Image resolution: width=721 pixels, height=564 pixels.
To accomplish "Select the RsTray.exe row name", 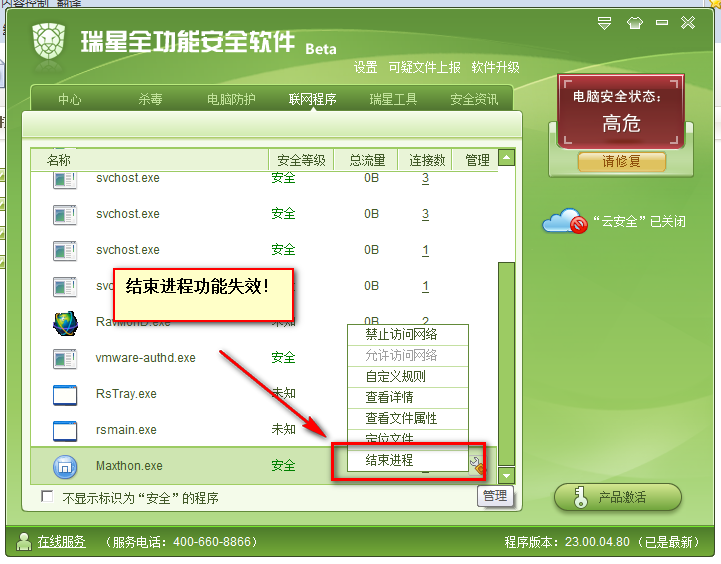I will [x=126, y=394].
